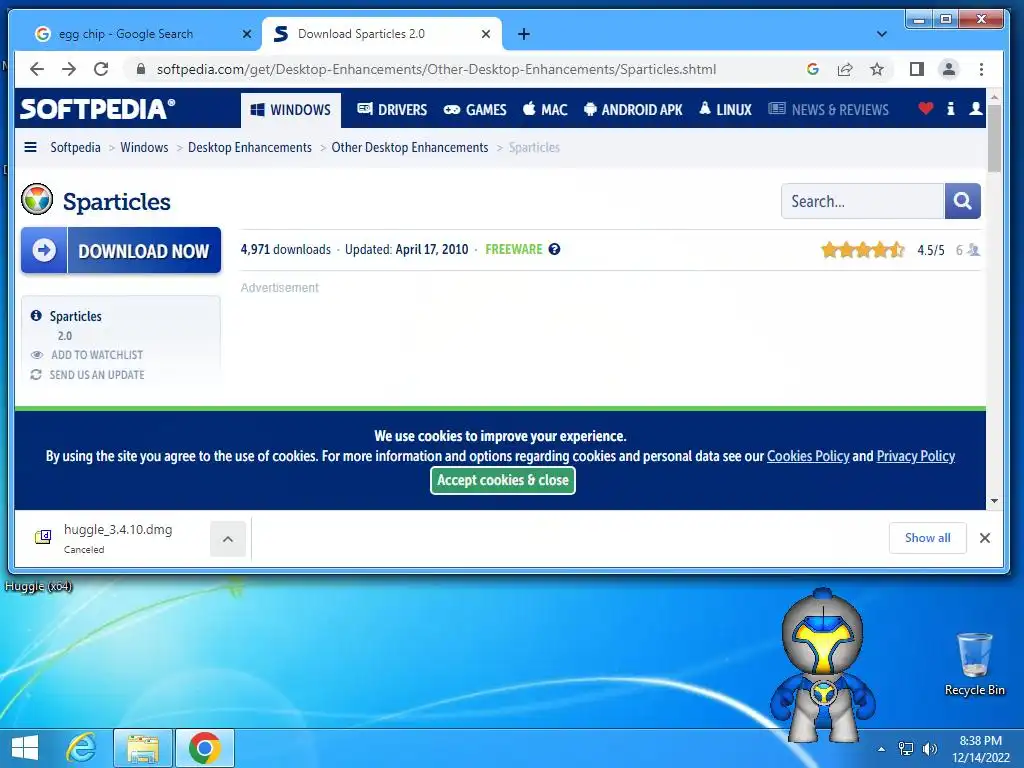Close the downloads bar

click(985, 538)
